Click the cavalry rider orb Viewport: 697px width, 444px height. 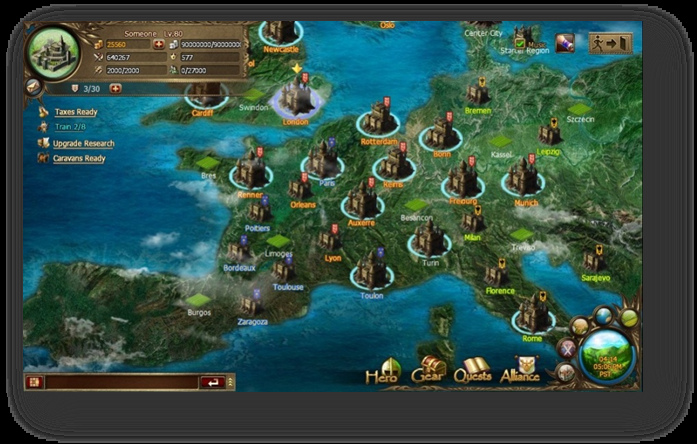(565, 372)
